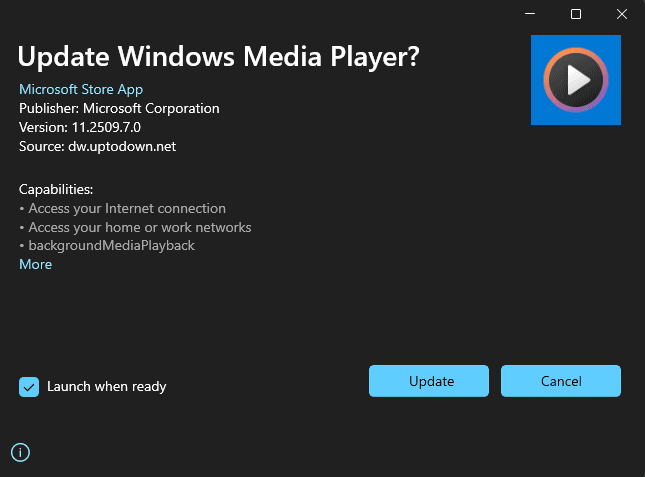The width and height of the screenshot is (645, 477).
Task: Click the 'Update Windows Media Player?' heading
Action: 219,57
